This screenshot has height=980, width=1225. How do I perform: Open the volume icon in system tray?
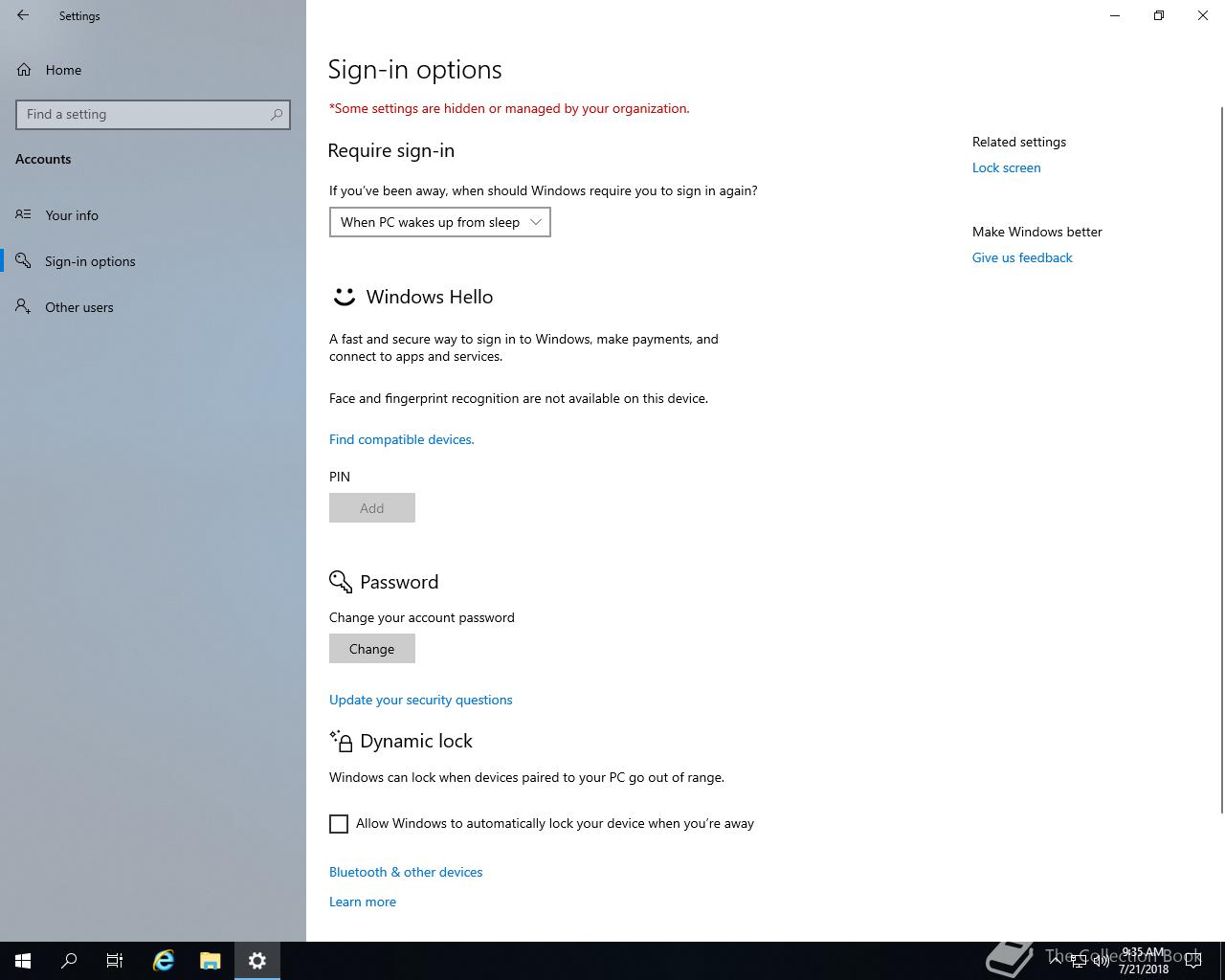[1102, 961]
